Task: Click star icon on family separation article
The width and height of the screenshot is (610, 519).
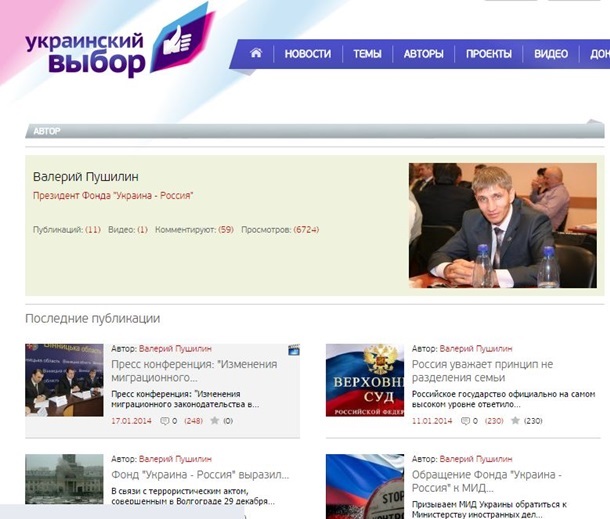Action: (515, 421)
